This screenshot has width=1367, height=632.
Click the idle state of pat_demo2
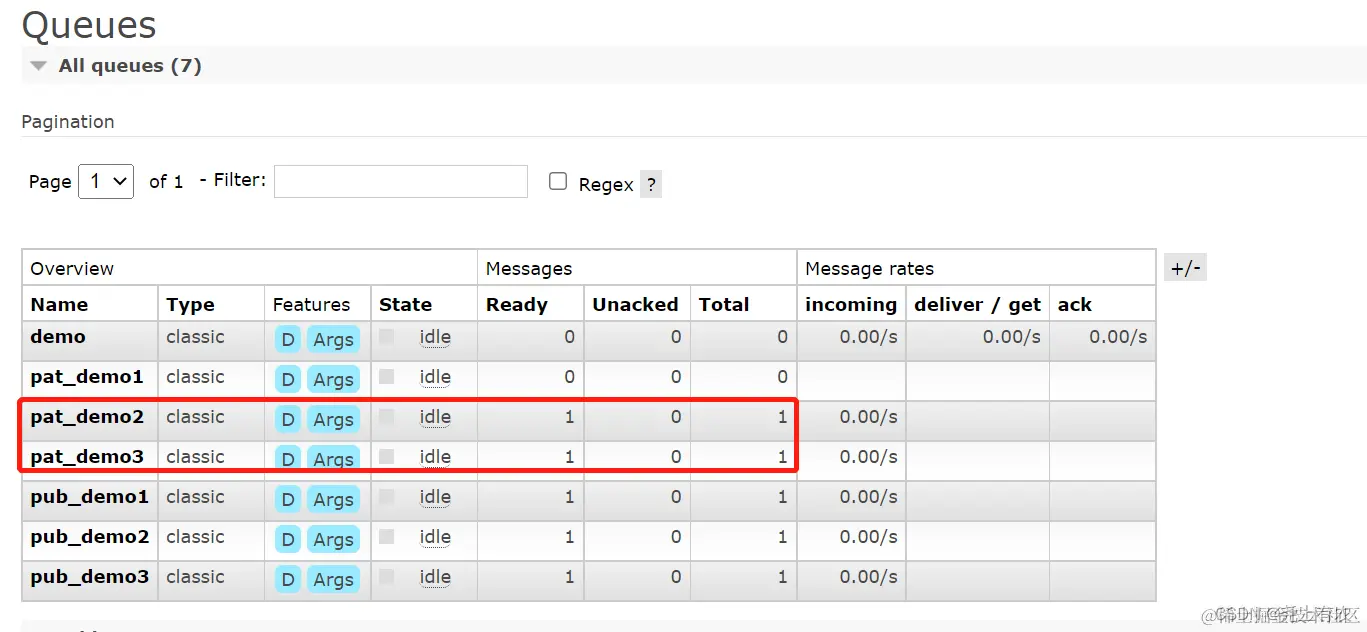tap(435, 417)
